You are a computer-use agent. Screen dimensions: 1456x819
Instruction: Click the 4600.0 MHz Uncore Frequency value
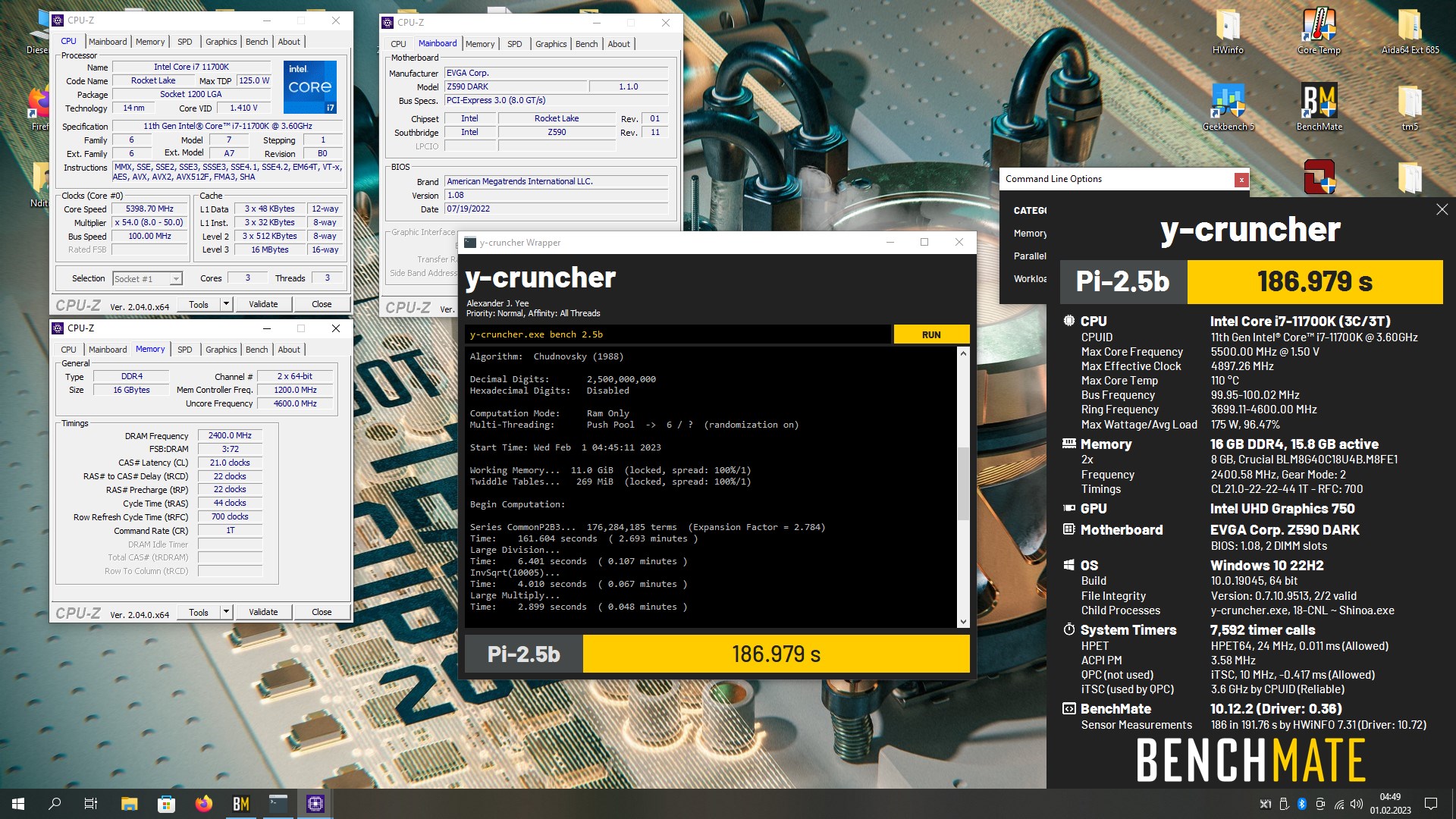(295, 403)
